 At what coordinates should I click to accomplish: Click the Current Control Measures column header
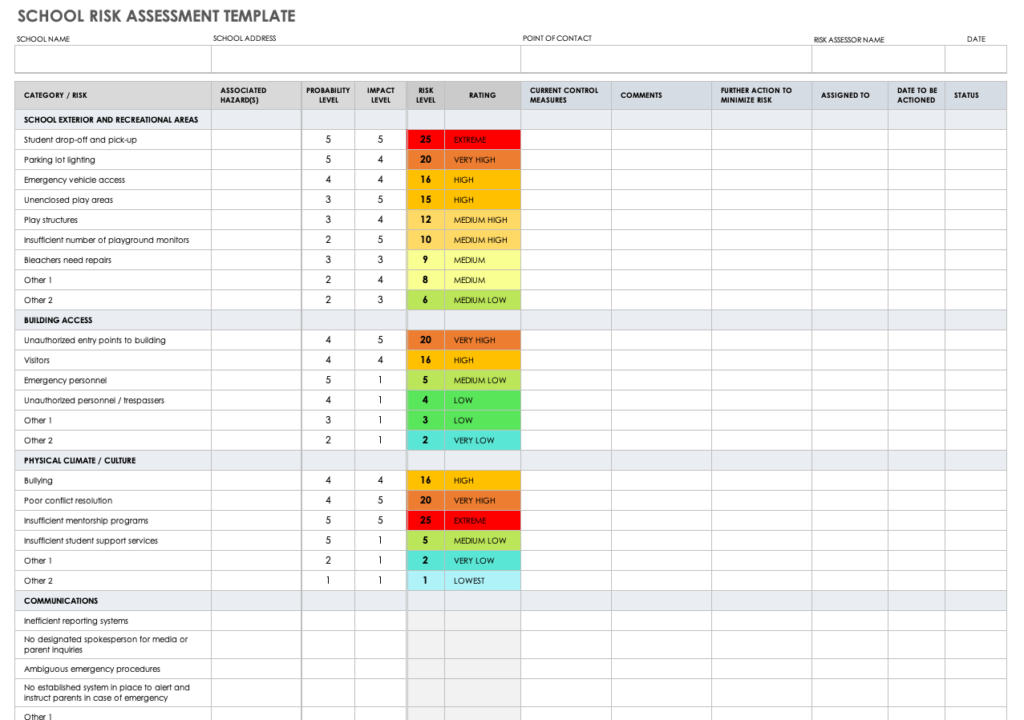565,96
